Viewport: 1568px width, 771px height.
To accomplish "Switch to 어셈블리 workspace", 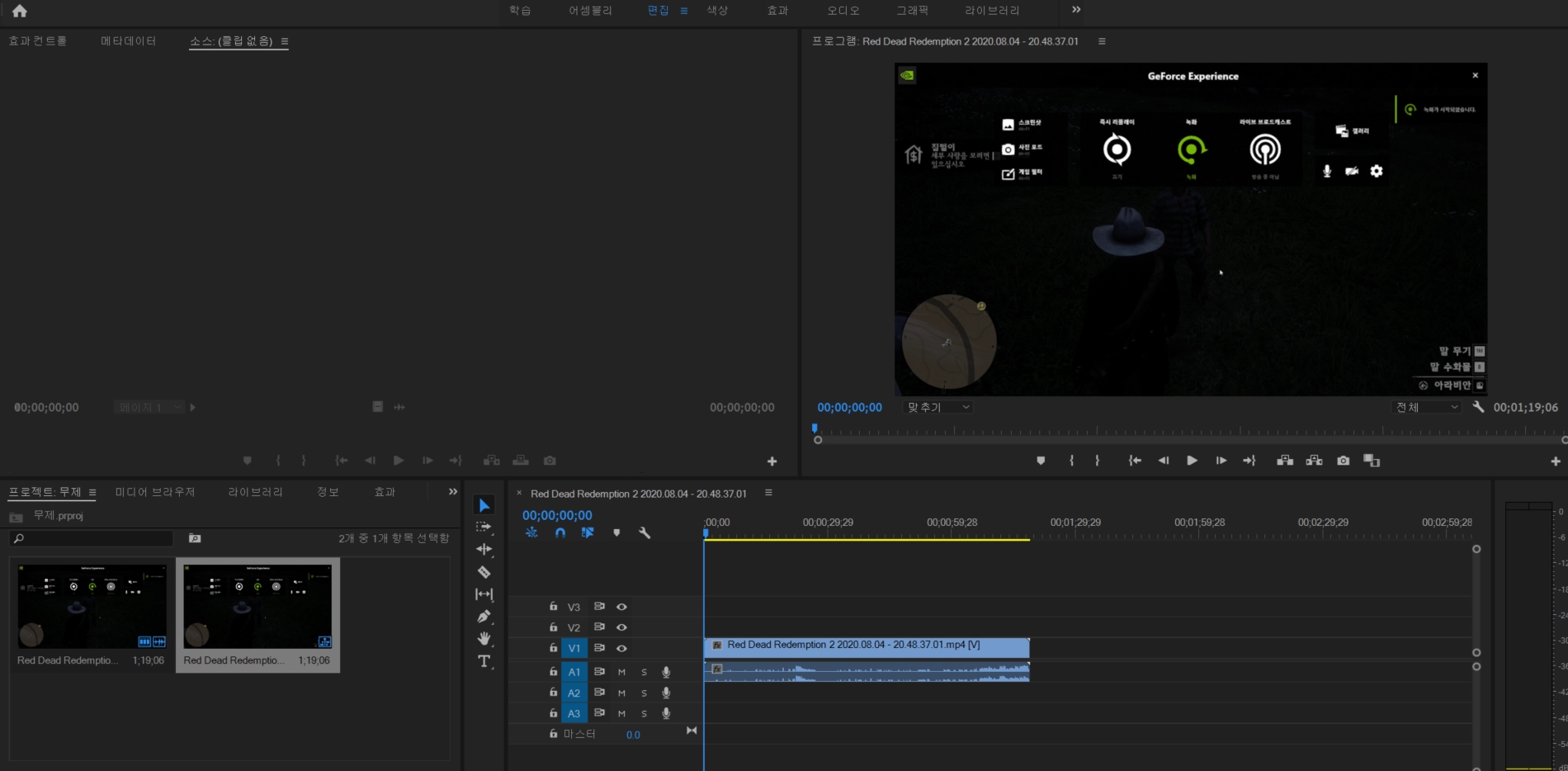I will pyautogui.click(x=590, y=11).
